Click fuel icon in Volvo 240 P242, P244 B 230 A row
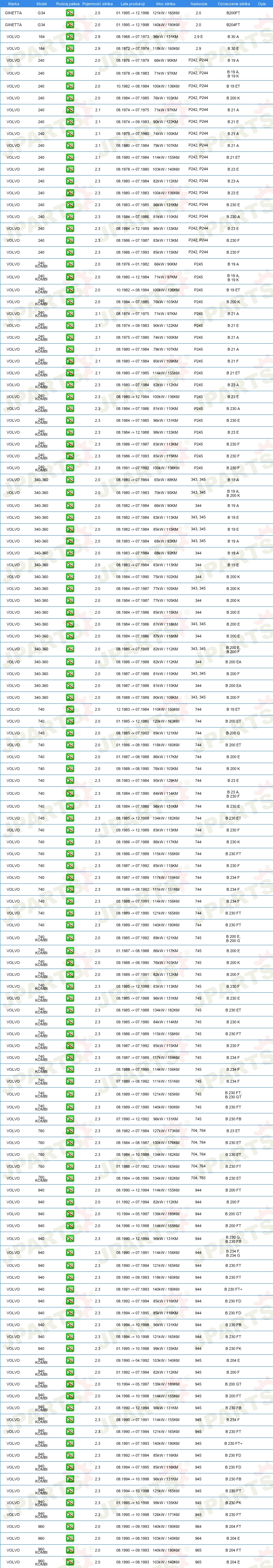Image resolution: width=273 pixels, height=1568 pixels. pyautogui.click(x=70, y=217)
